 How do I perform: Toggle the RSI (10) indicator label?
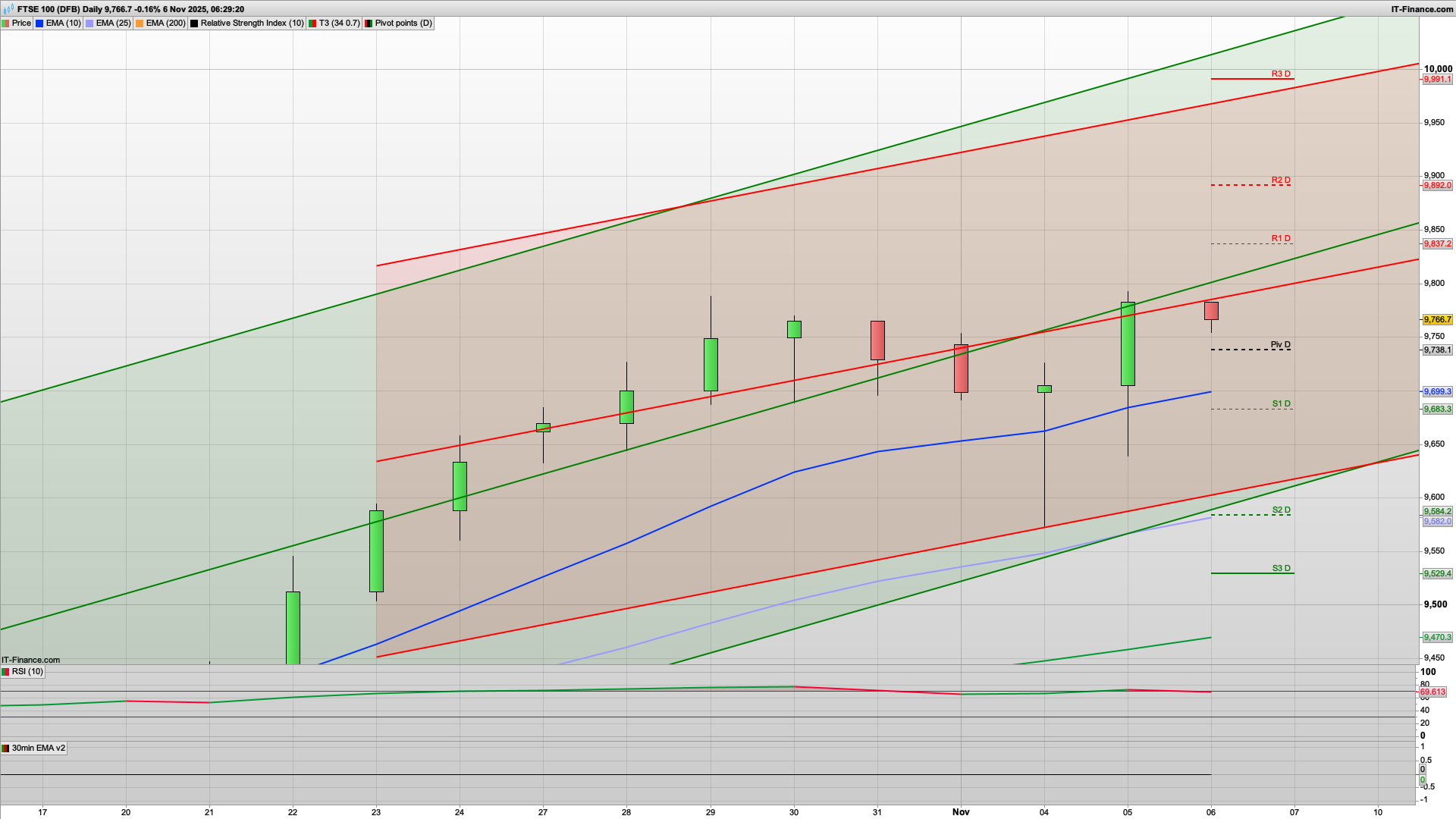(28, 671)
